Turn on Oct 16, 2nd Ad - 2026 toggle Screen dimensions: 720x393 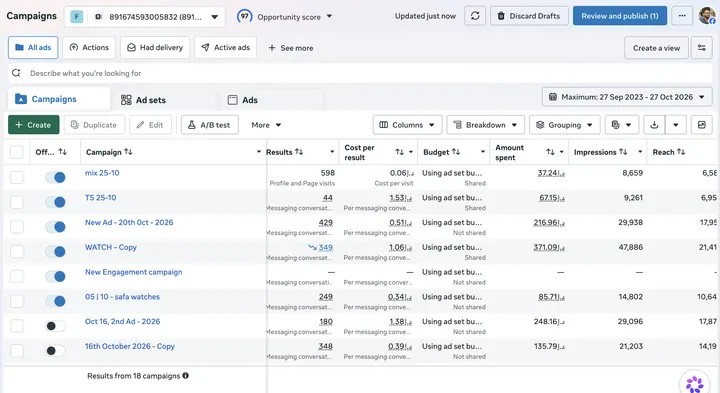pos(55,326)
